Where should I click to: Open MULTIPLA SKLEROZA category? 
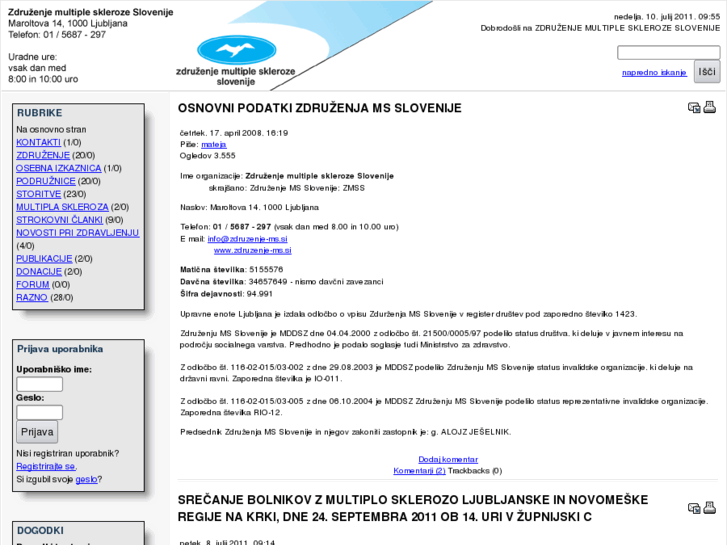click(x=62, y=207)
